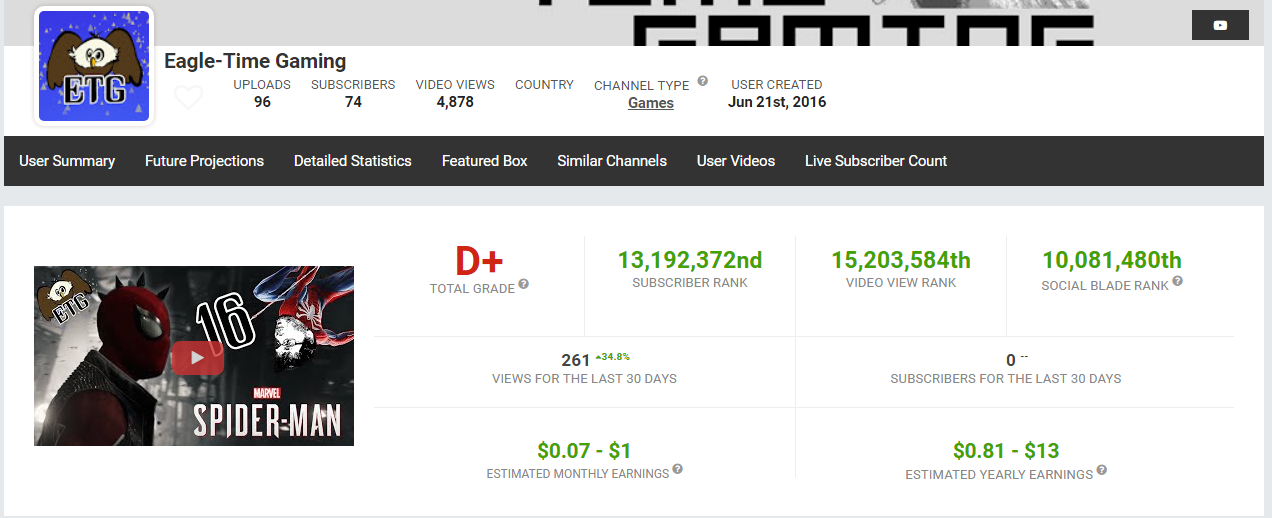Click the Eagle-Time Gaming channel title
The image size is (1272, 518).
tap(255, 61)
